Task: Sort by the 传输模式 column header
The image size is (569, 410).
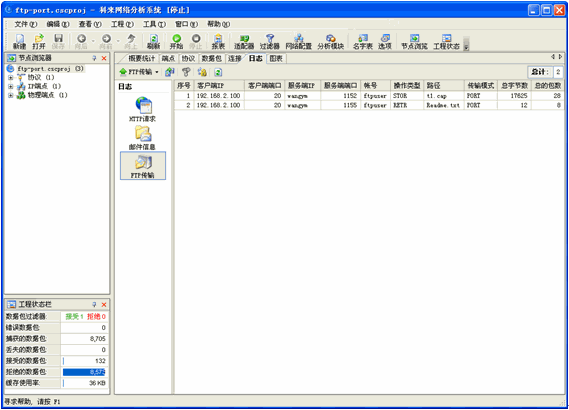Action: [x=480, y=86]
